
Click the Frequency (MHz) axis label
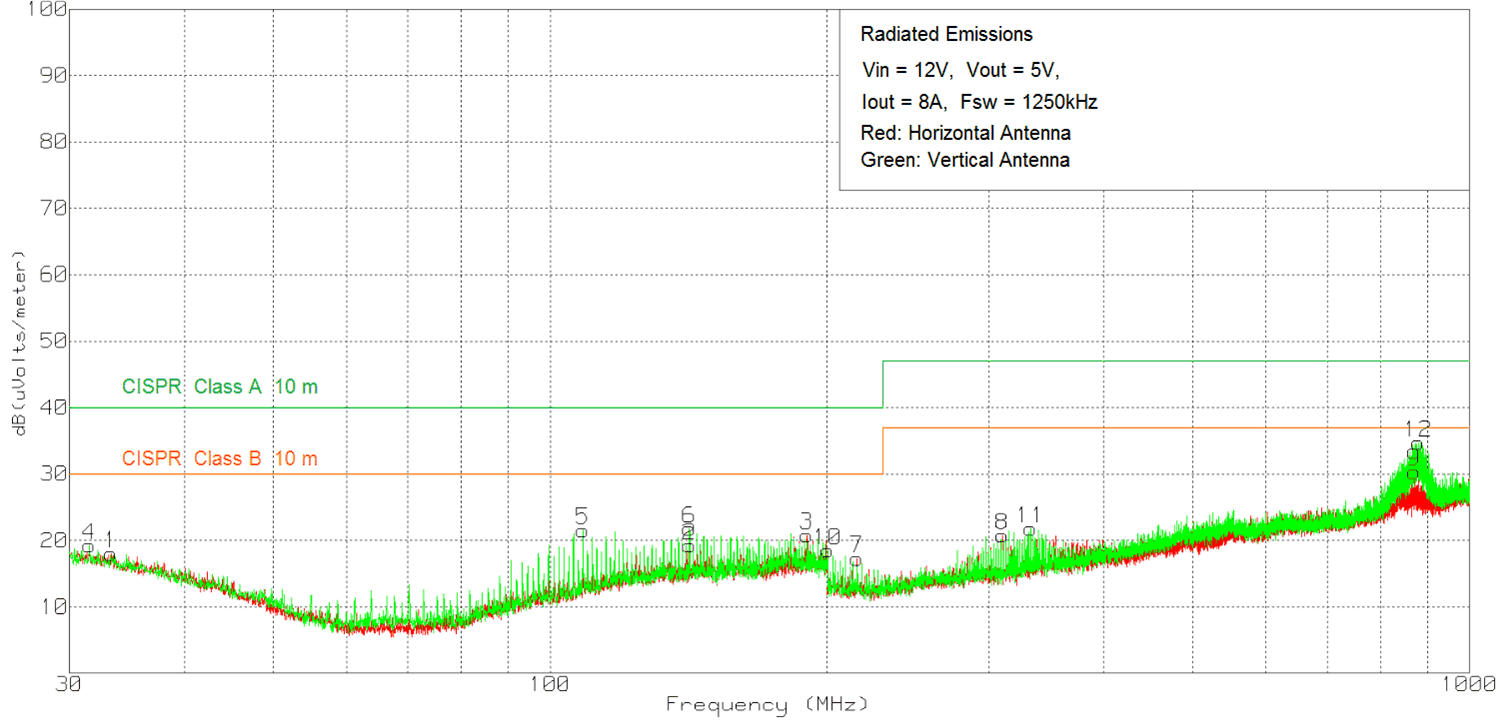(x=767, y=704)
